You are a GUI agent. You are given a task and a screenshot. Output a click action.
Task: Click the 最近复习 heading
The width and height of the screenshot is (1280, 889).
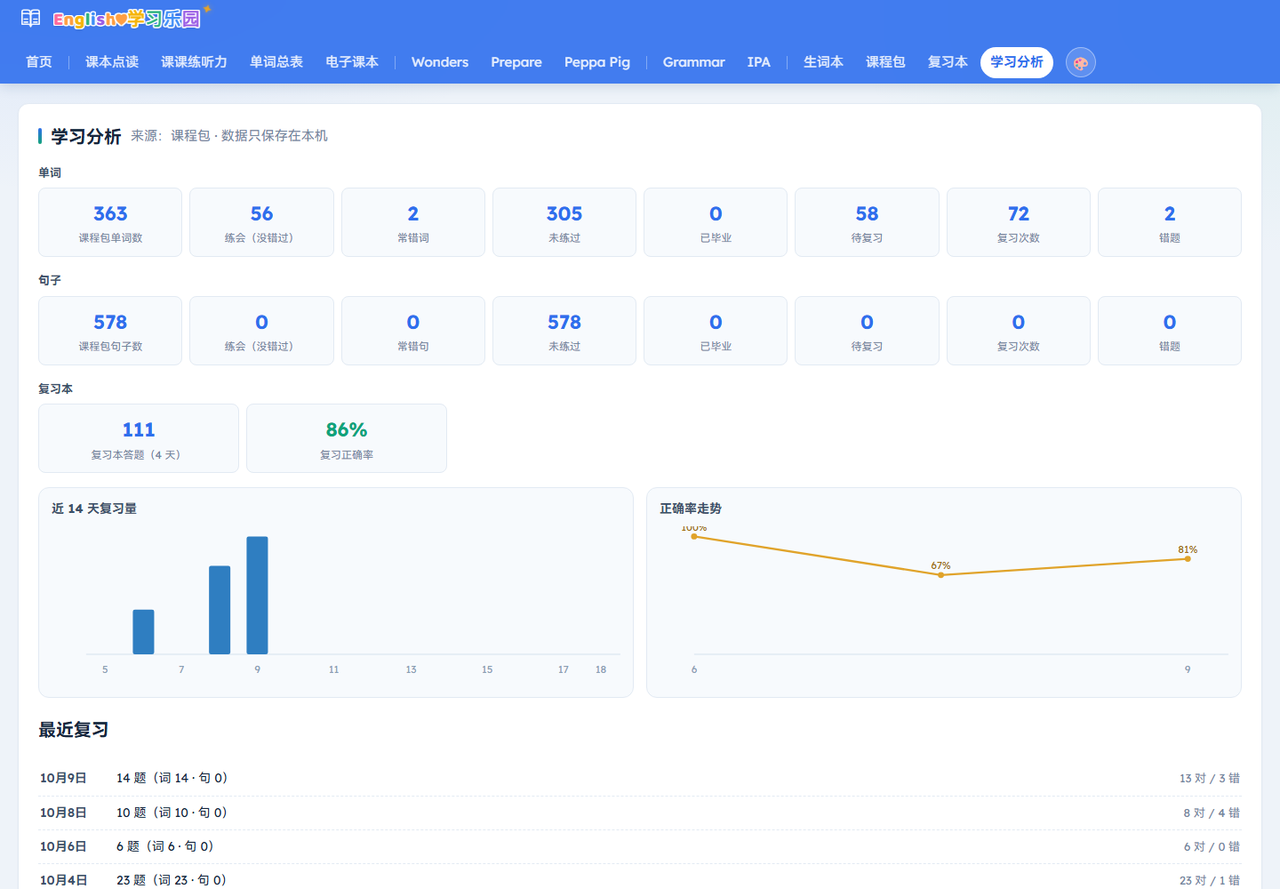tap(74, 730)
